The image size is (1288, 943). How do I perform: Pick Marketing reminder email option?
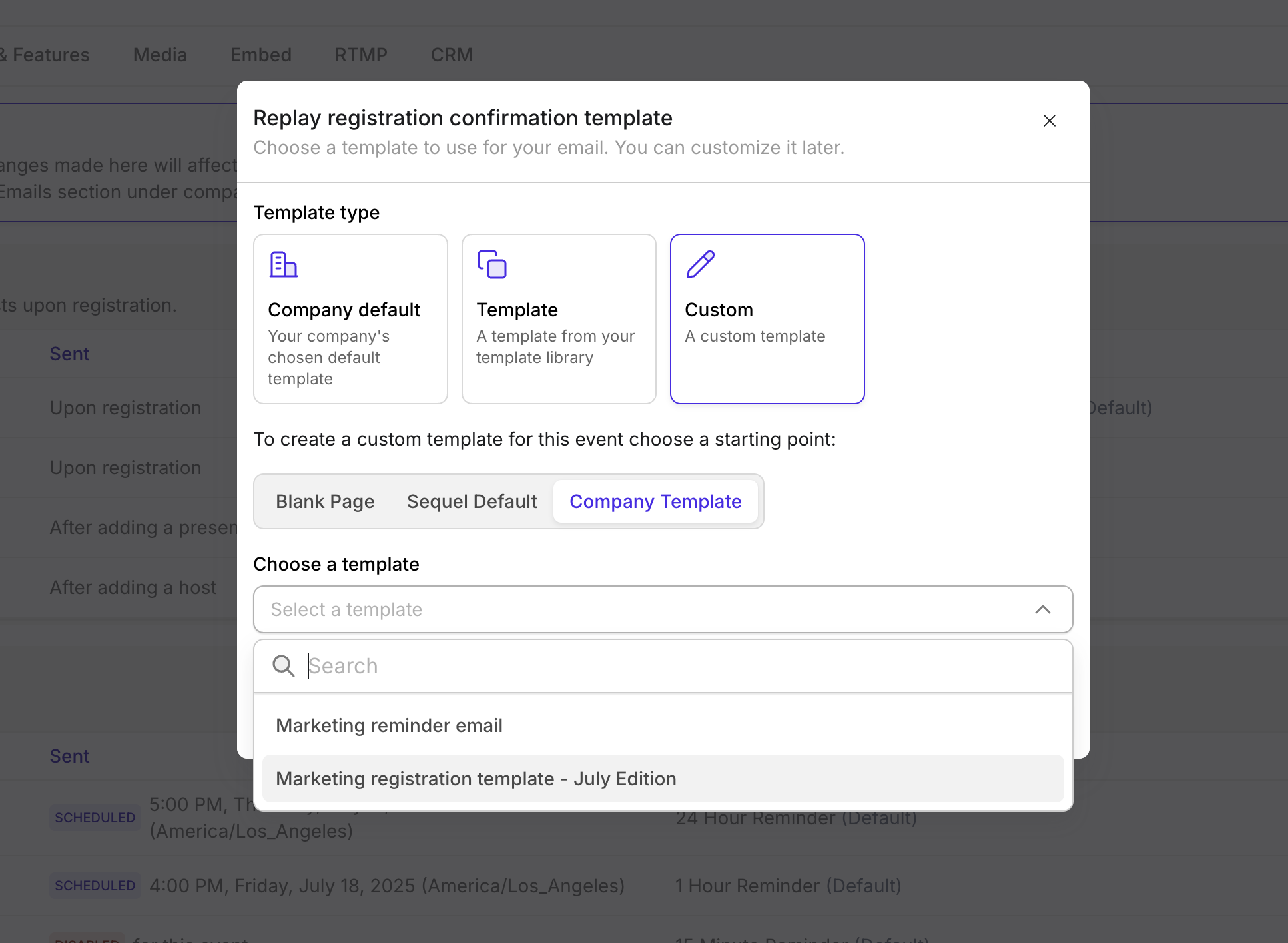[x=663, y=725]
